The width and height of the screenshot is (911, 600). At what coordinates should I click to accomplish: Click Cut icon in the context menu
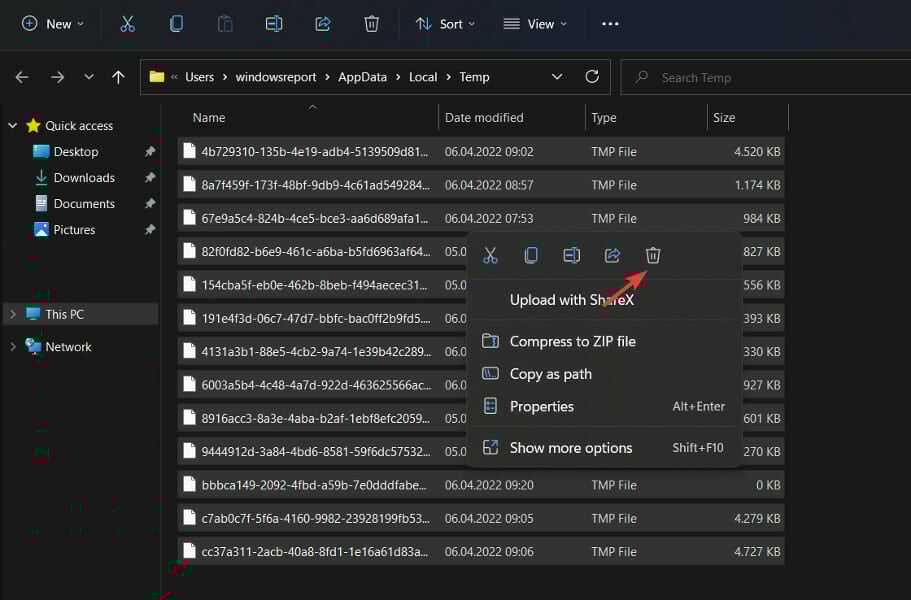click(x=490, y=255)
